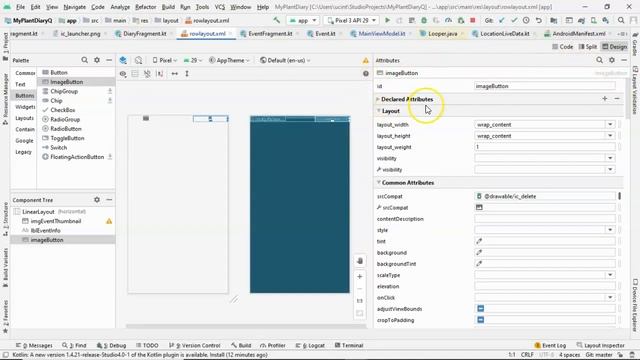Screen dimensions: 640x360
Task: Switch to Code view mode
Action: [x=562, y=47]
